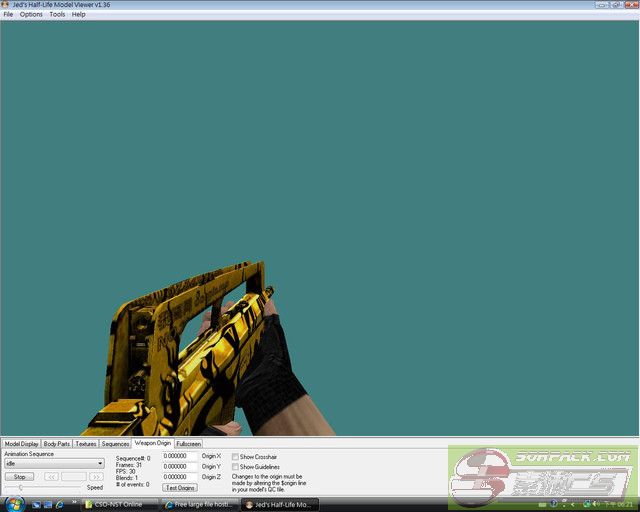Click the animation Speed slider handle
Screen dimensions: 640x512
(x=21, y=488)
